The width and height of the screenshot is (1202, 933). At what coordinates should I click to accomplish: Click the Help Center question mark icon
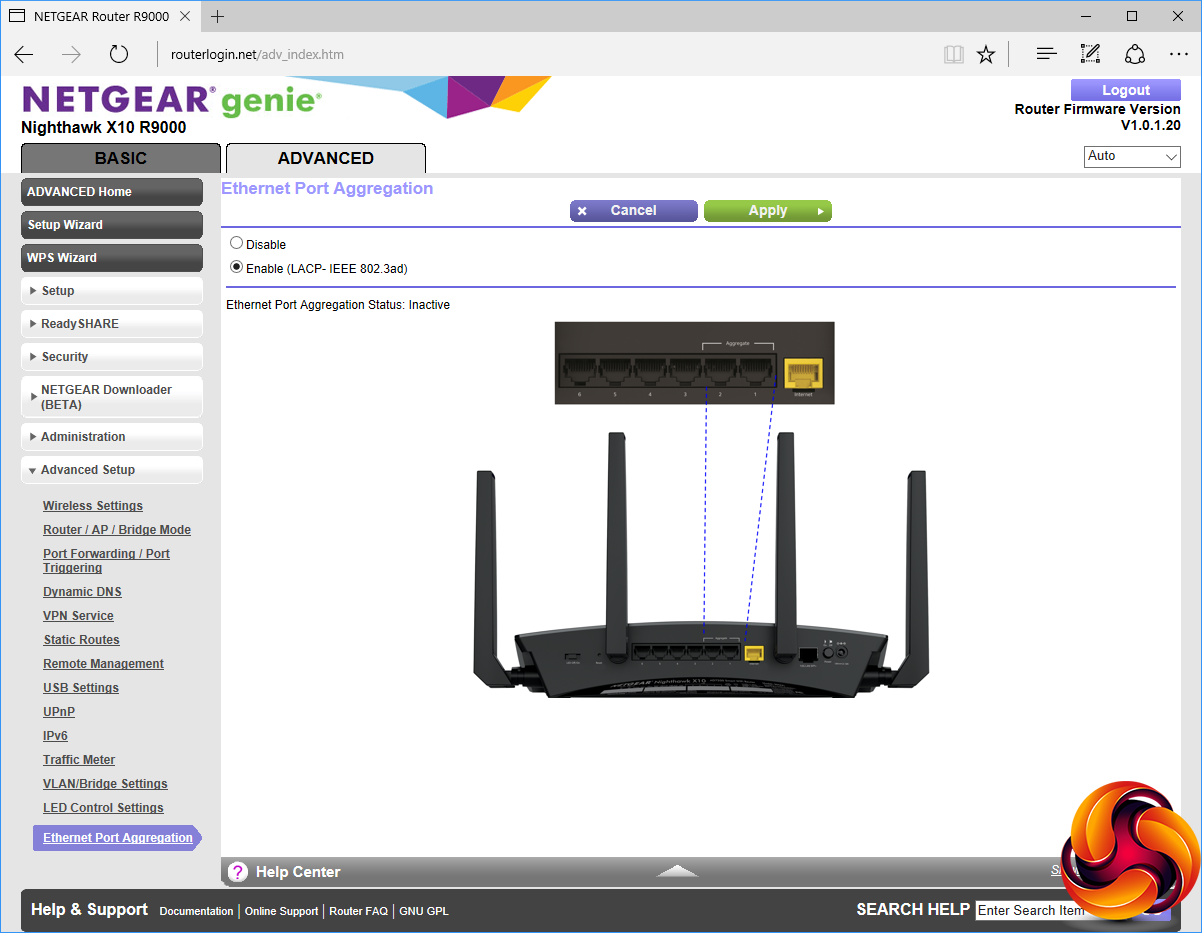[238, 872]
